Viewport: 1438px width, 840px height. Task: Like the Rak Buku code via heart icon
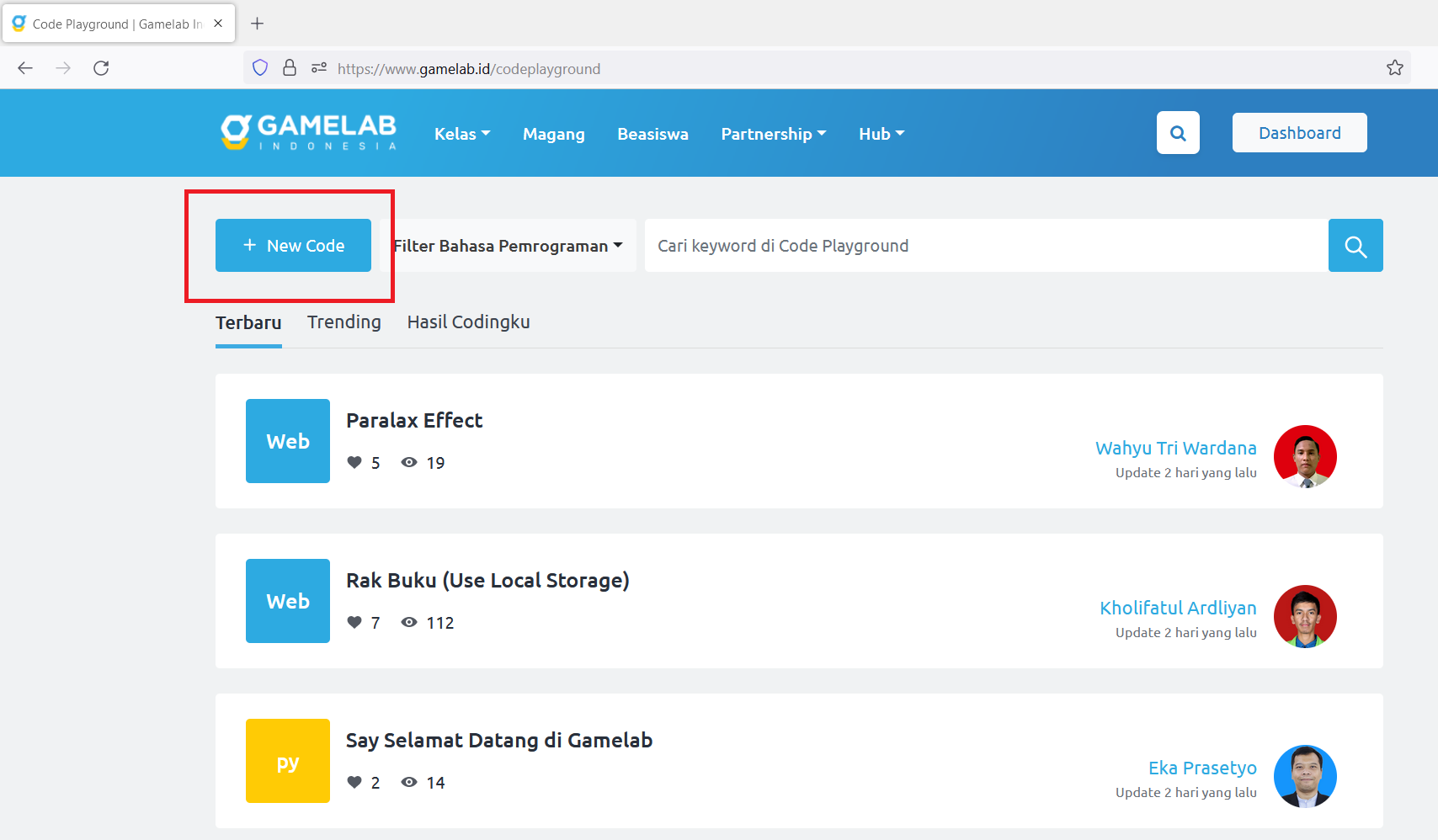tap(354, 622)
